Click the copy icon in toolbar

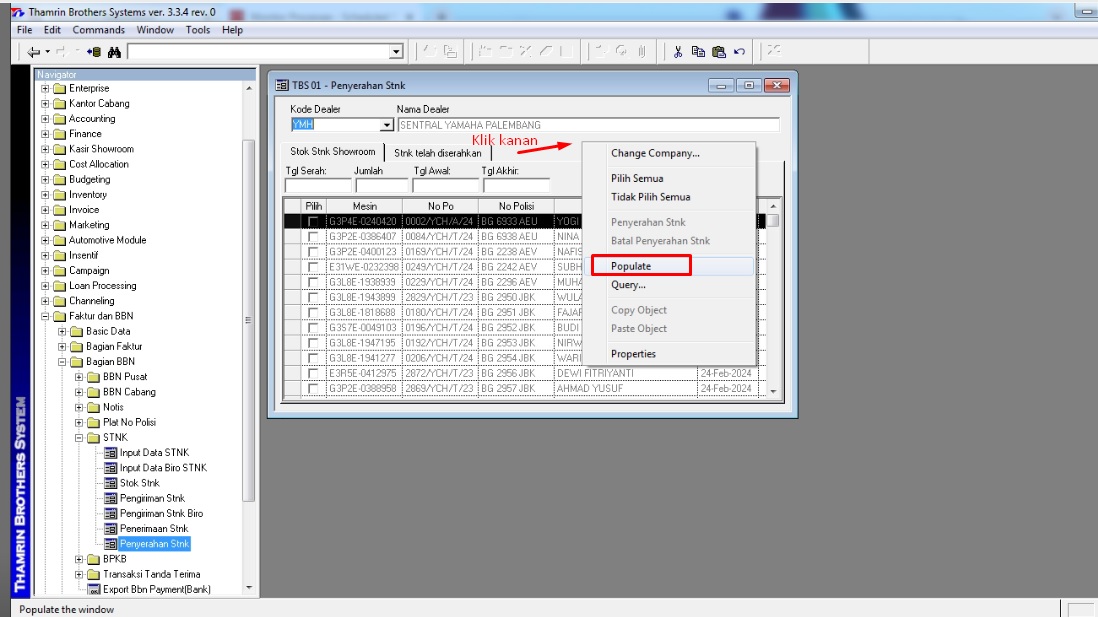coord(698,52)
